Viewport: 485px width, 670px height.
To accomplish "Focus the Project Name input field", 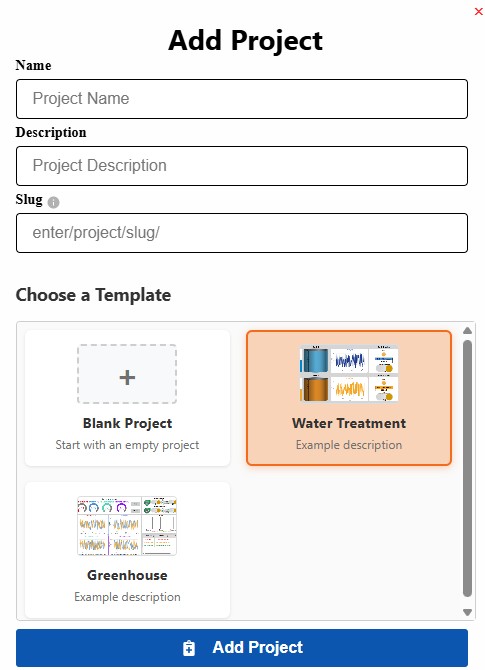I will 242,99.
